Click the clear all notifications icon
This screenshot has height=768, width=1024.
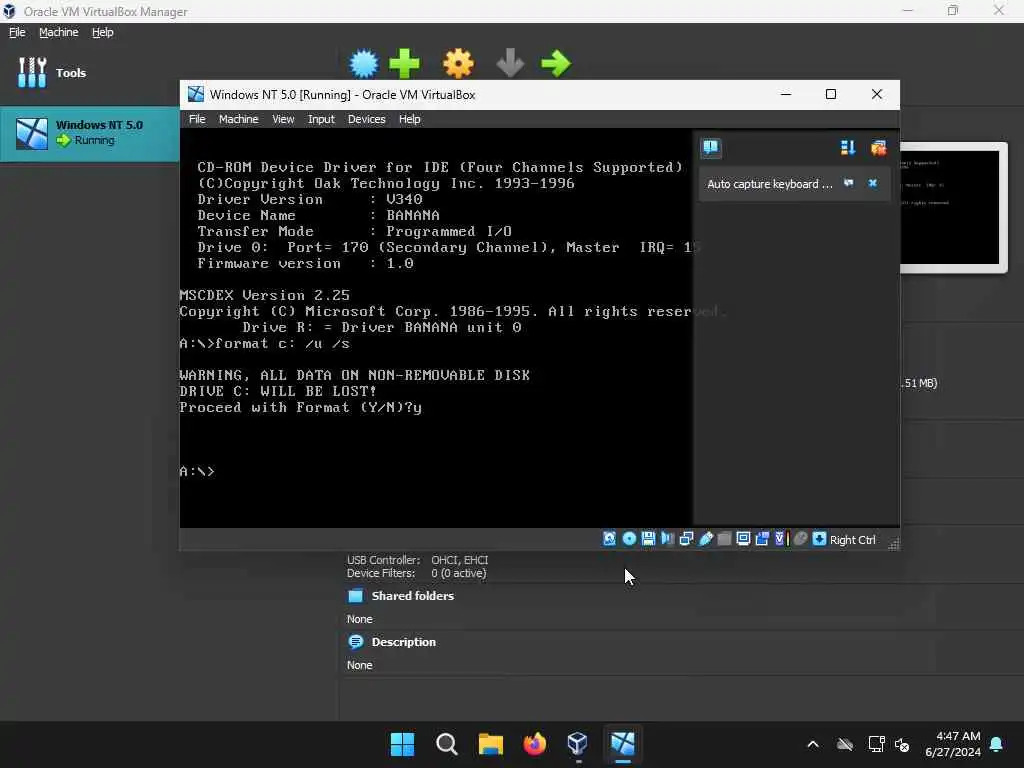click(878, 148)
